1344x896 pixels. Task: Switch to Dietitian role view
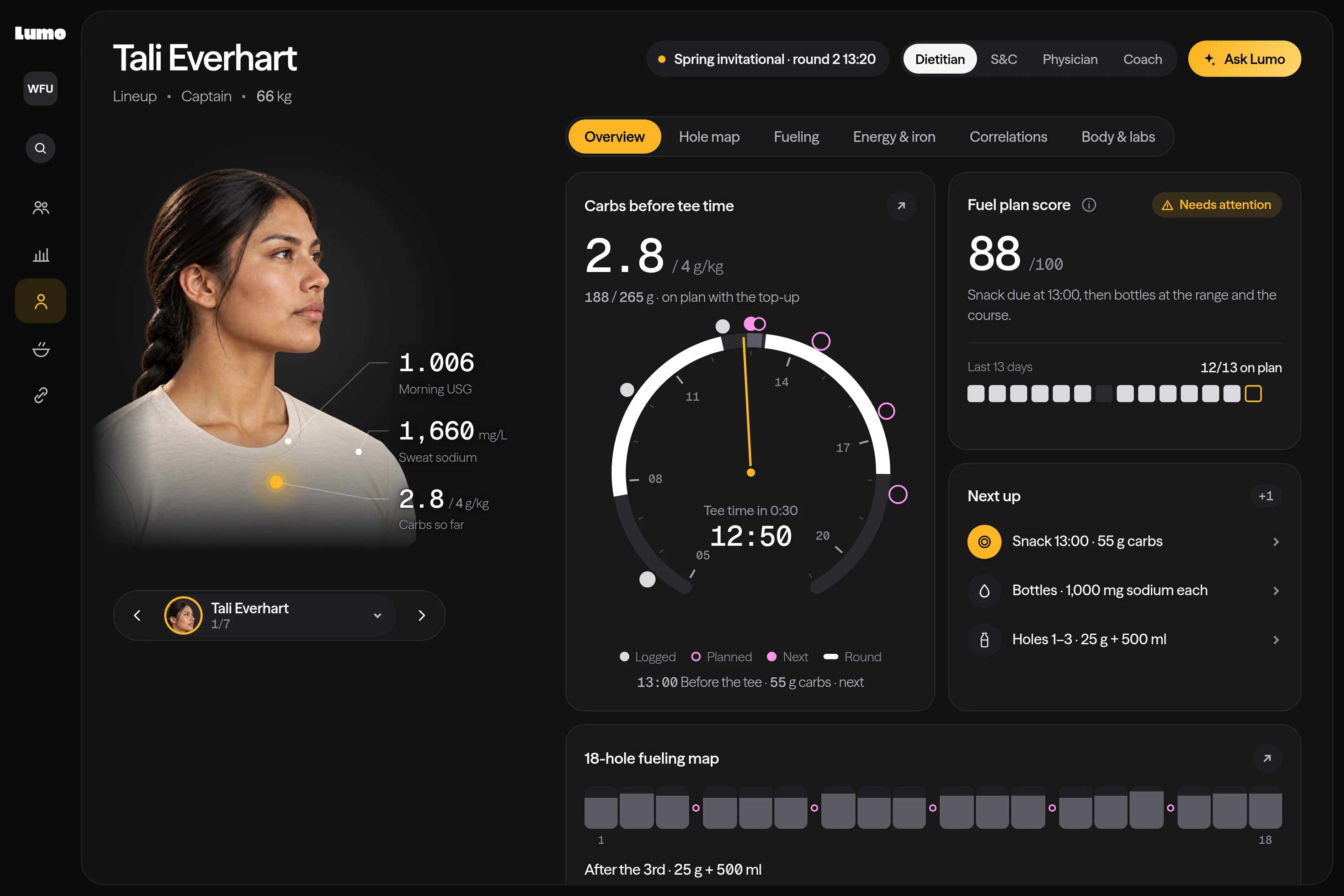[939, 59]
